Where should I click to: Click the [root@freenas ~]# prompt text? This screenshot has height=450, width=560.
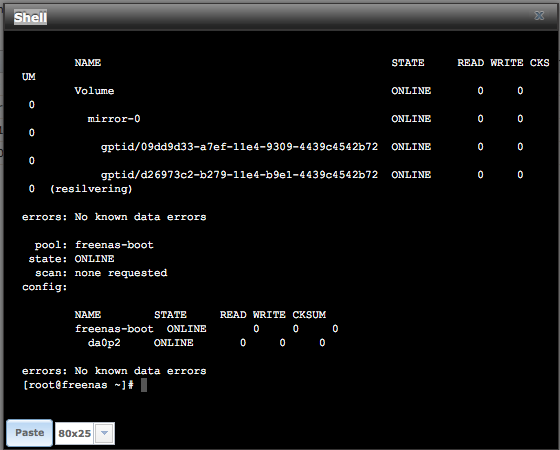coord(78,385)
